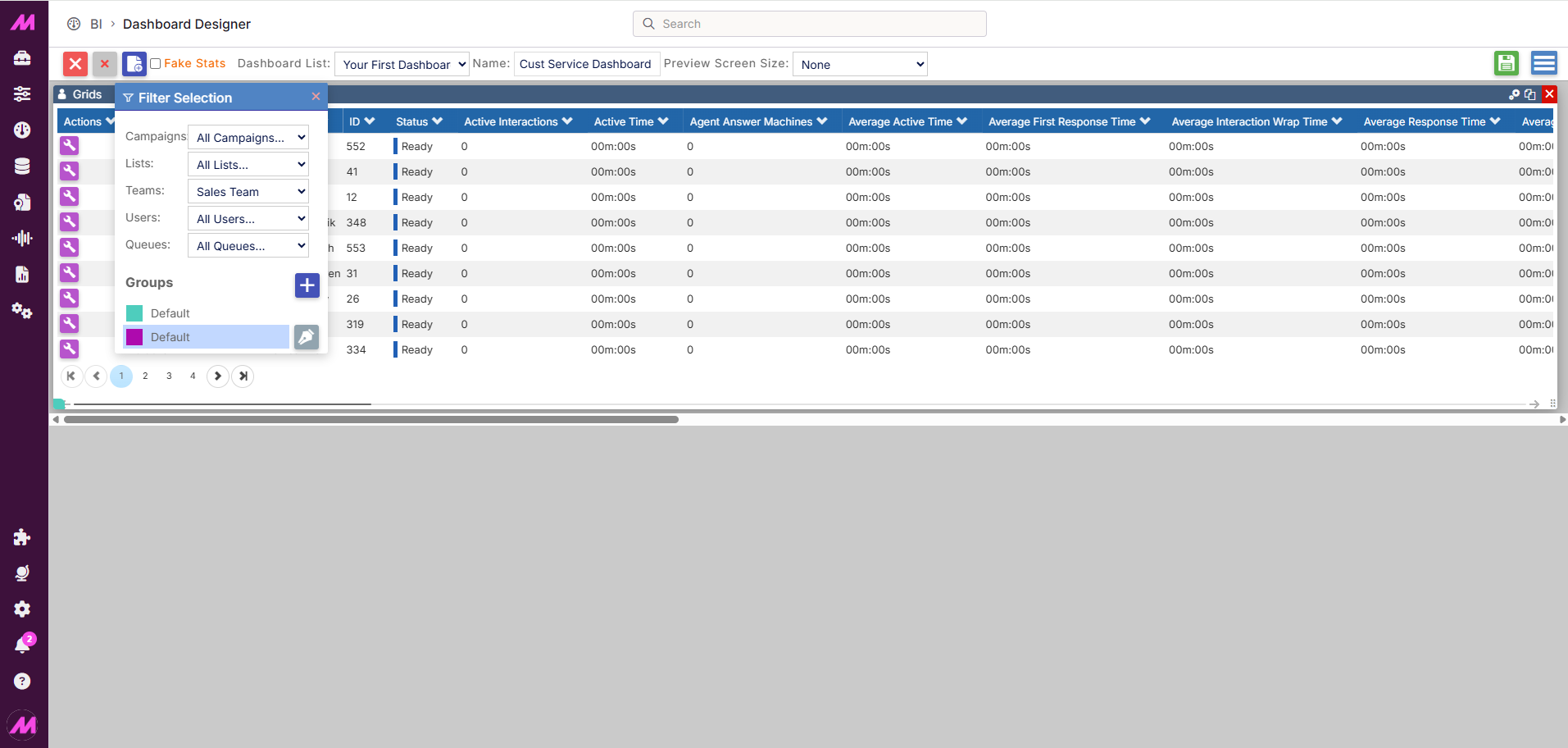The width and height of the screenshot is (1568, 748).
Task: Click the duplicate icon in the Grids header
Action: tap(1530, 94)
